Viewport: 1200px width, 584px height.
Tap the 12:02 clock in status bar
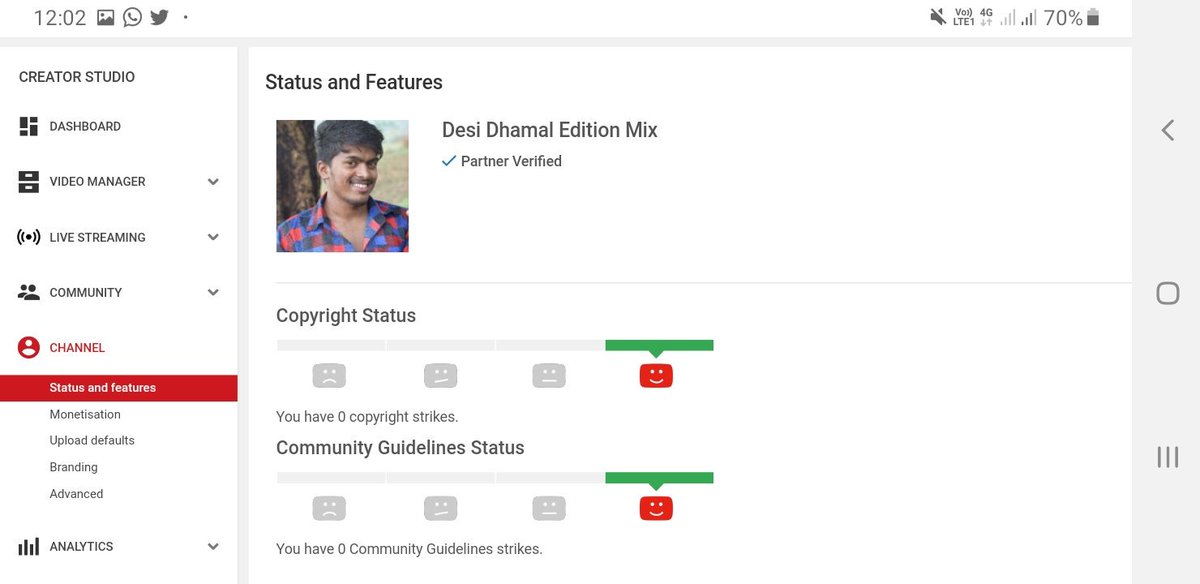coord(60,18)
